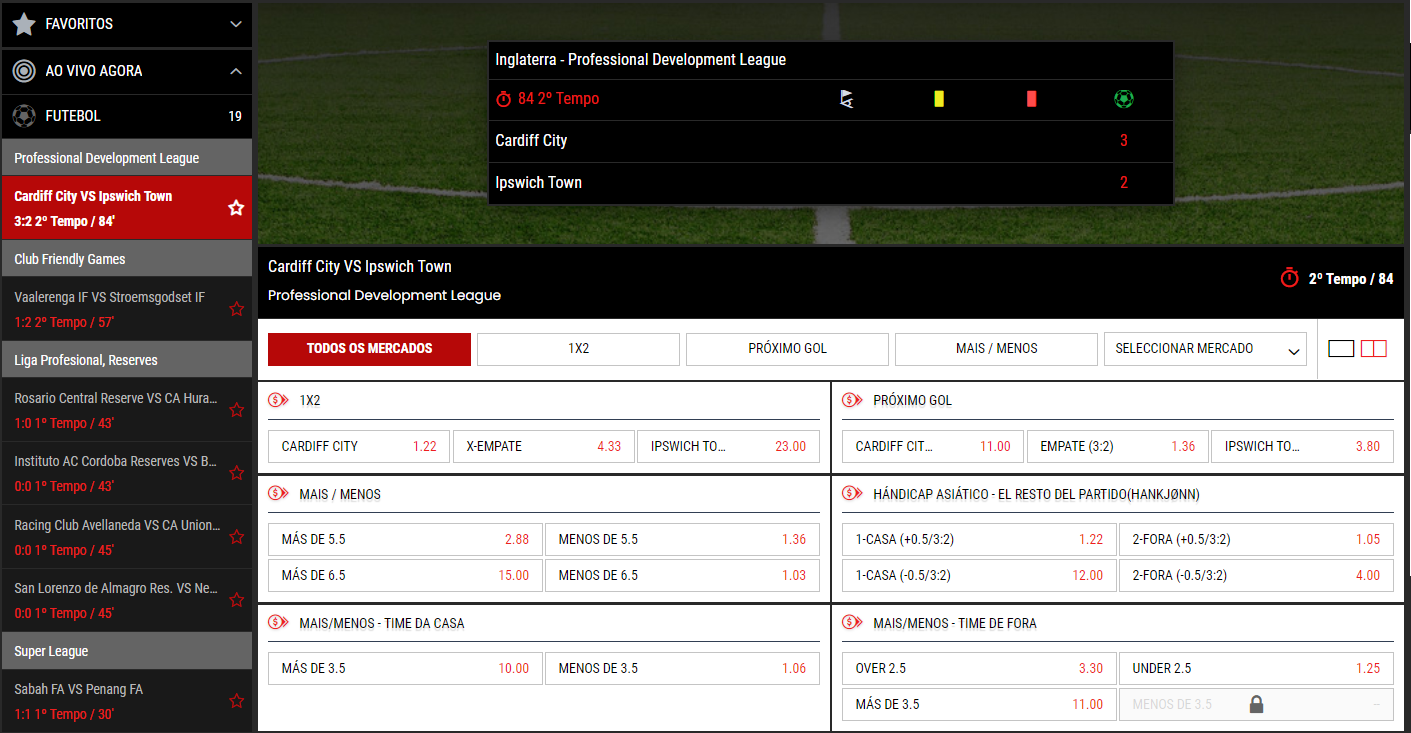Click the red card icon in scoreboard

coord(1031,99)
